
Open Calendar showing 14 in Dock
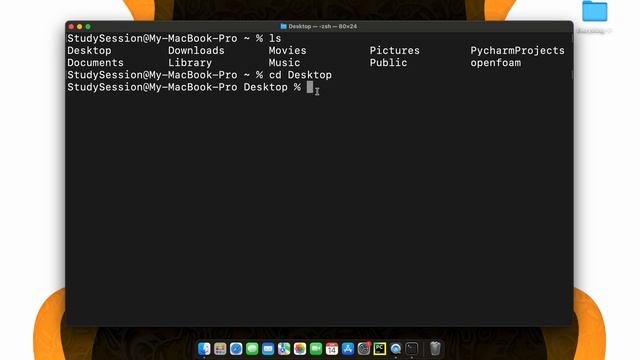pyautogui.click(x=332, y=349)
